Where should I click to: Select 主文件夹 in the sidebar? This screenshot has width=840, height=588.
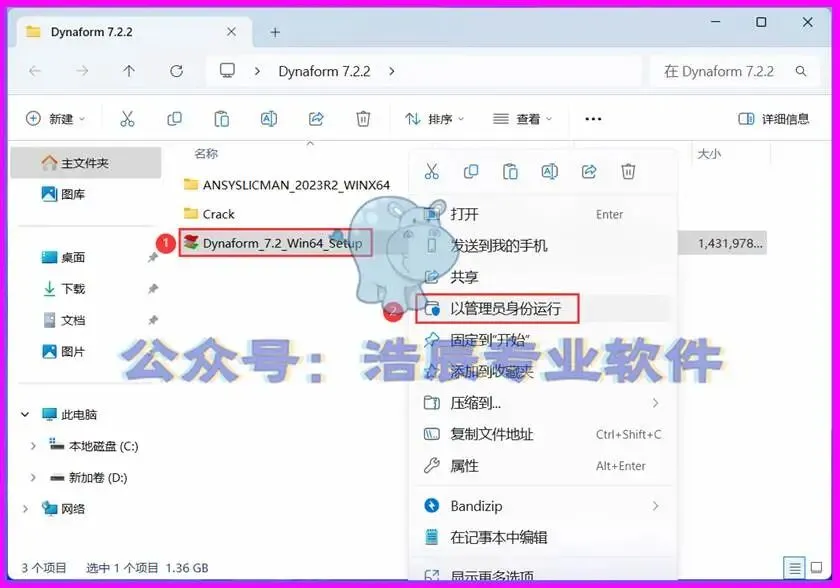point(86,163)
